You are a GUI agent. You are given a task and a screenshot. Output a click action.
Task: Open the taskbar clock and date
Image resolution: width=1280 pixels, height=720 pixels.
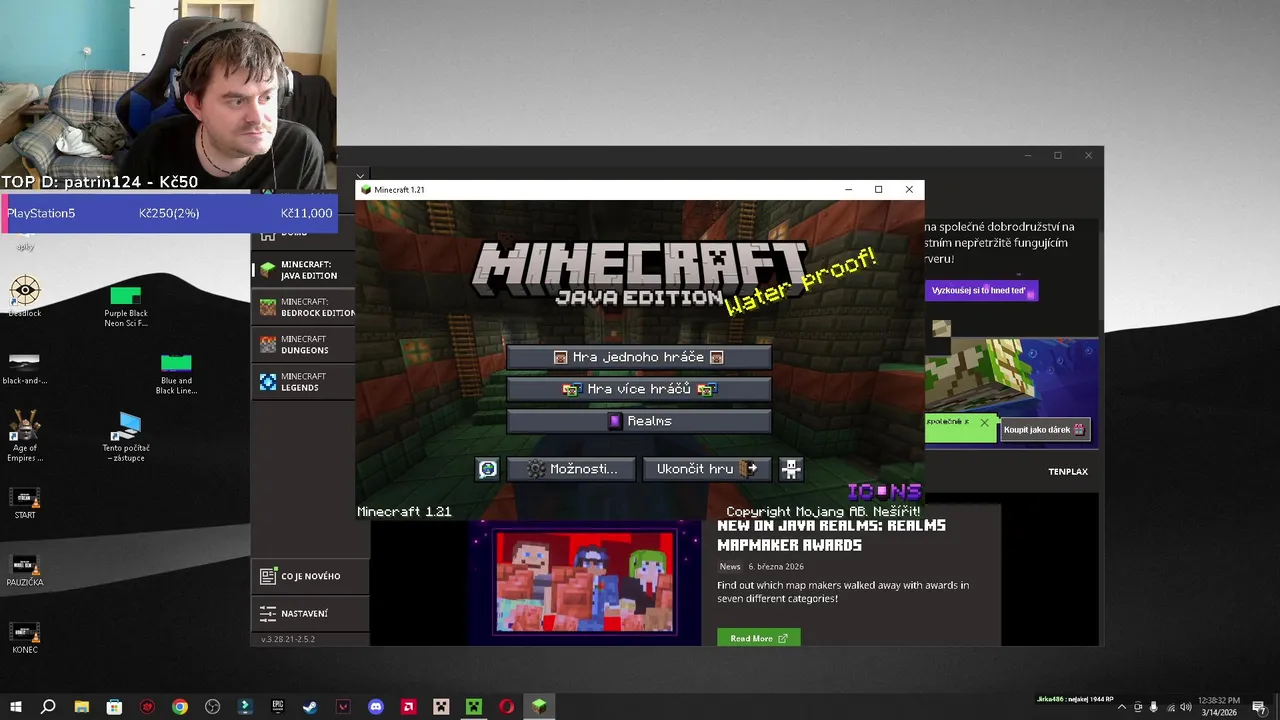(1219, 706)
